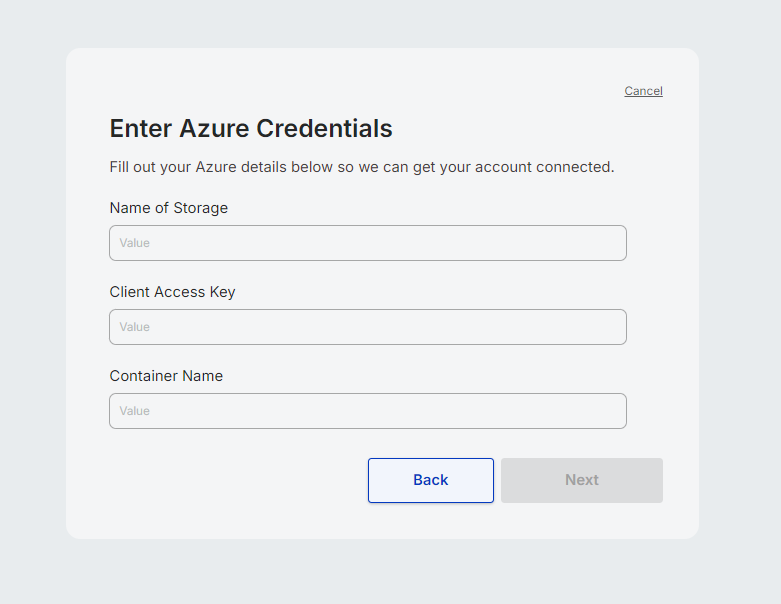The height and width of the screenshot is (604, 781).
Task: Click into the Container Name field
Action: (x=367, y=411)
